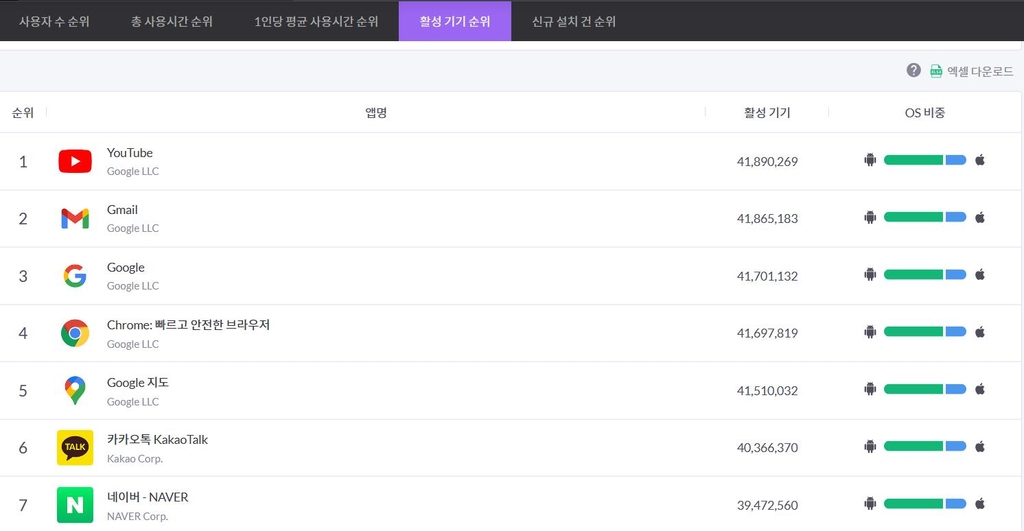Click Android icon in YouTube row
Viewport: 1024px width, 531px height.
(x=870, y=160)
